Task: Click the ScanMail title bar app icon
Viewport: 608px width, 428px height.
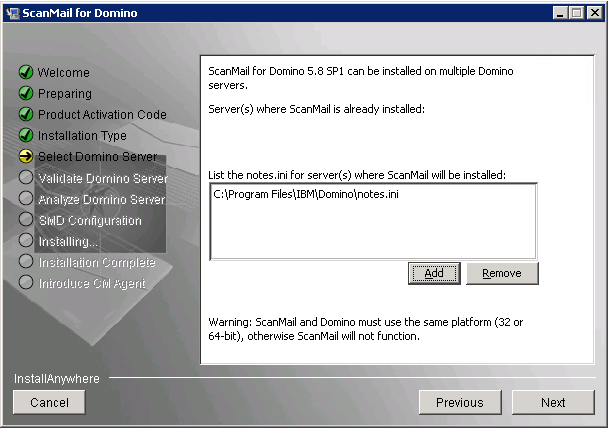Action: tap(12, 13)
